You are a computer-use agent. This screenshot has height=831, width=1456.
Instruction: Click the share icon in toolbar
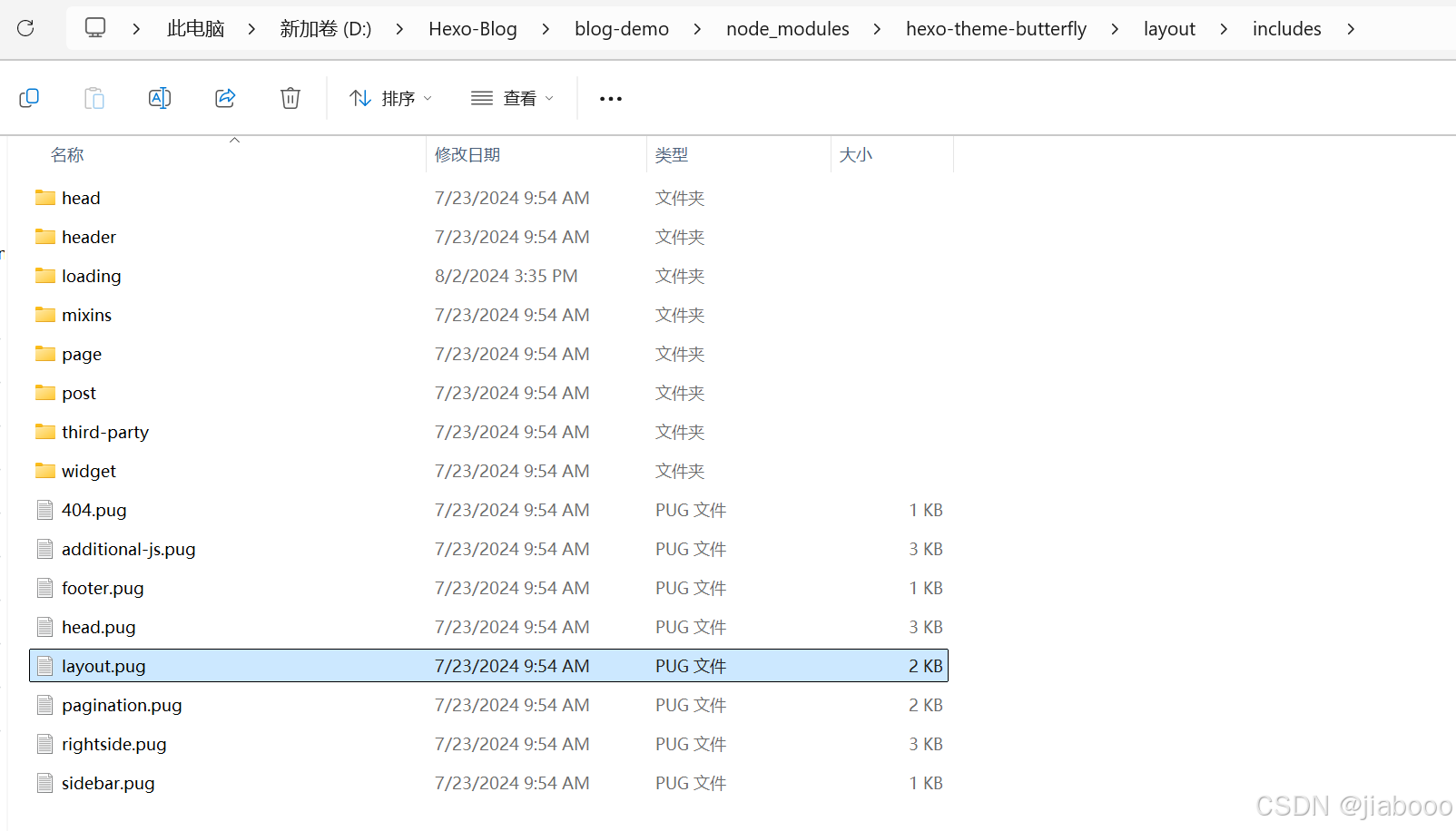[x=225, y=98]
